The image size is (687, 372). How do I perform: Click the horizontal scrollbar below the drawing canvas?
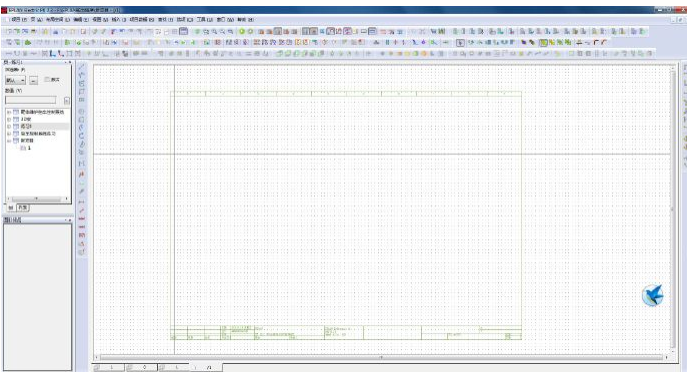point(381,358)
